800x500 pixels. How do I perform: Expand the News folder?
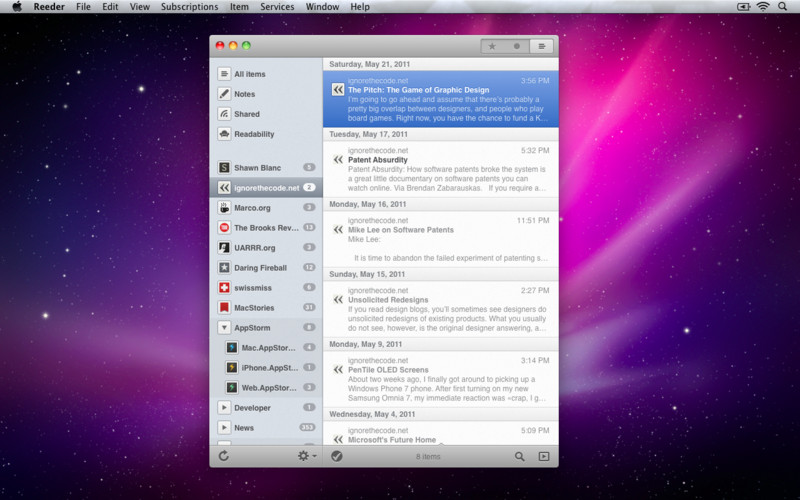pyautogui.click(x=224, y=428)
